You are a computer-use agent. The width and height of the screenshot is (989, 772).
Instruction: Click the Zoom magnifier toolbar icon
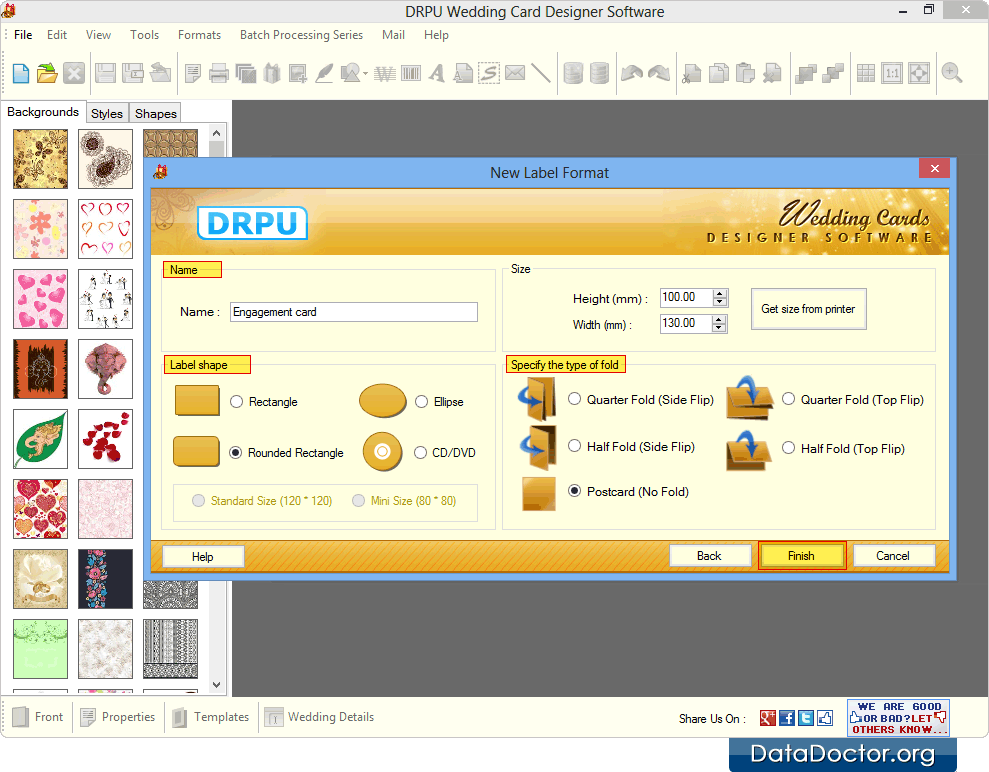click(952, 74)
